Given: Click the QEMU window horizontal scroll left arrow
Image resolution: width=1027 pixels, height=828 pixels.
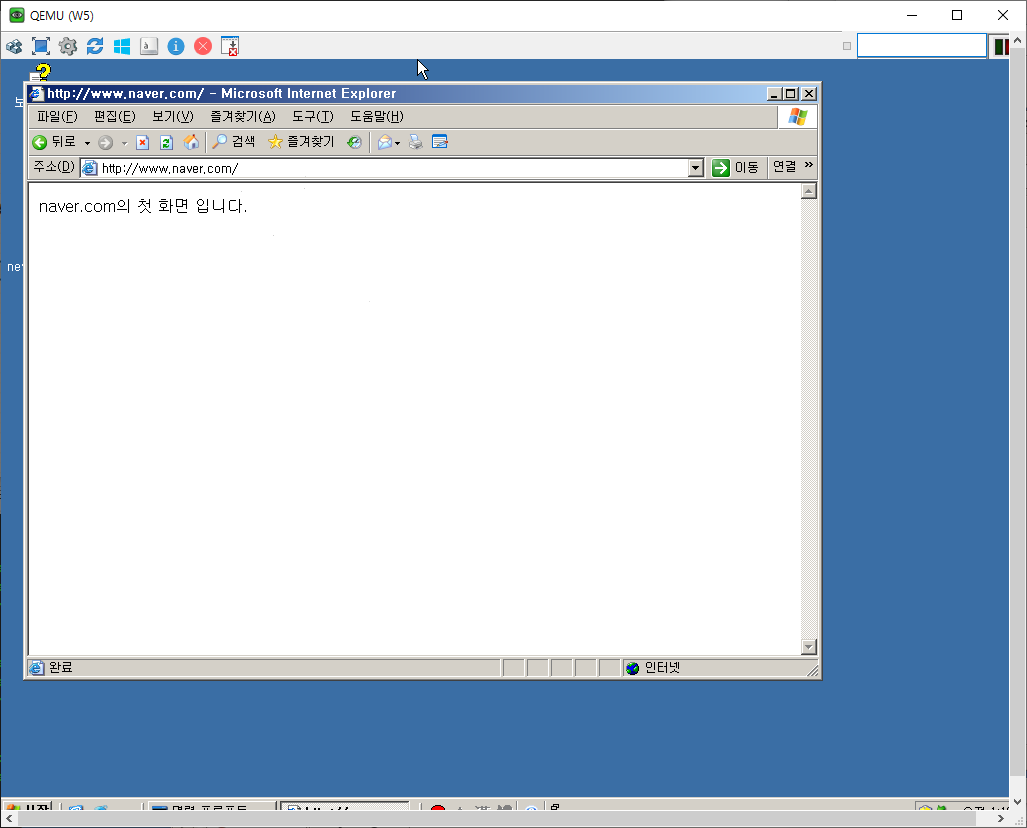Looking at the screenshot, I should (9, 818).
